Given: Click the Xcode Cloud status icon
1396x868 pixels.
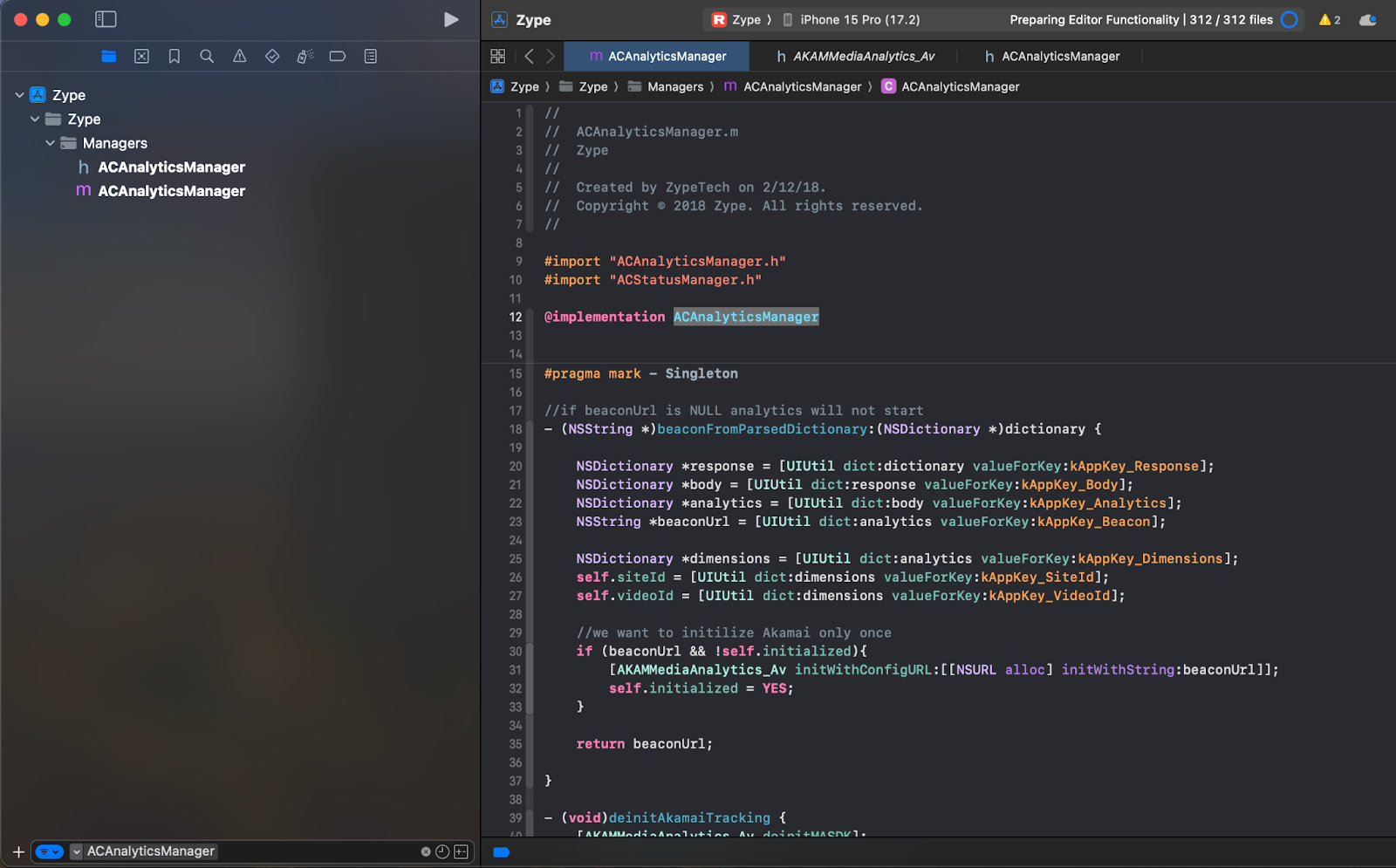Looking at the screenshot, I should click(x=1368, y=19).
